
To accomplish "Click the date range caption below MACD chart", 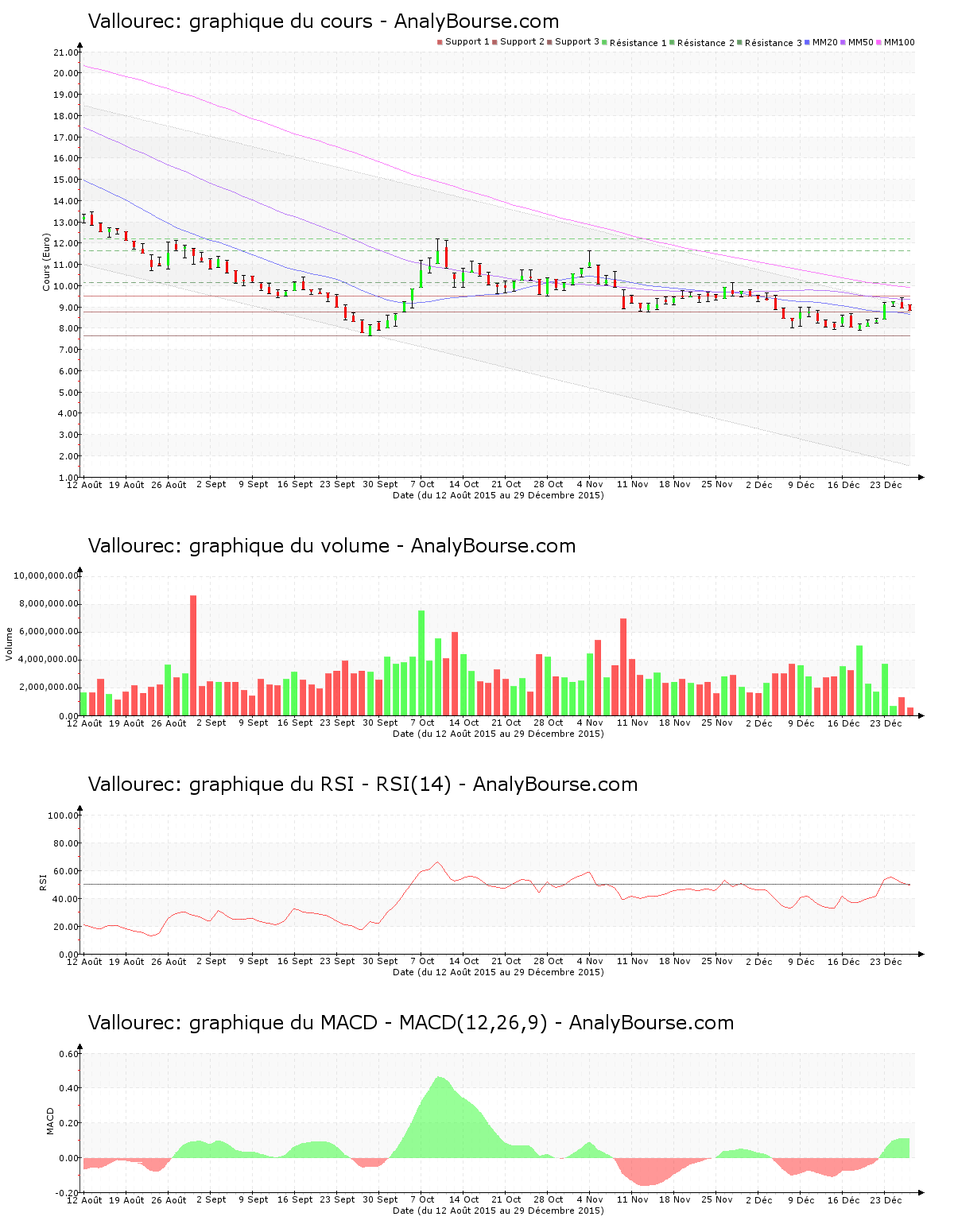I will click(x=498, y=1211).
